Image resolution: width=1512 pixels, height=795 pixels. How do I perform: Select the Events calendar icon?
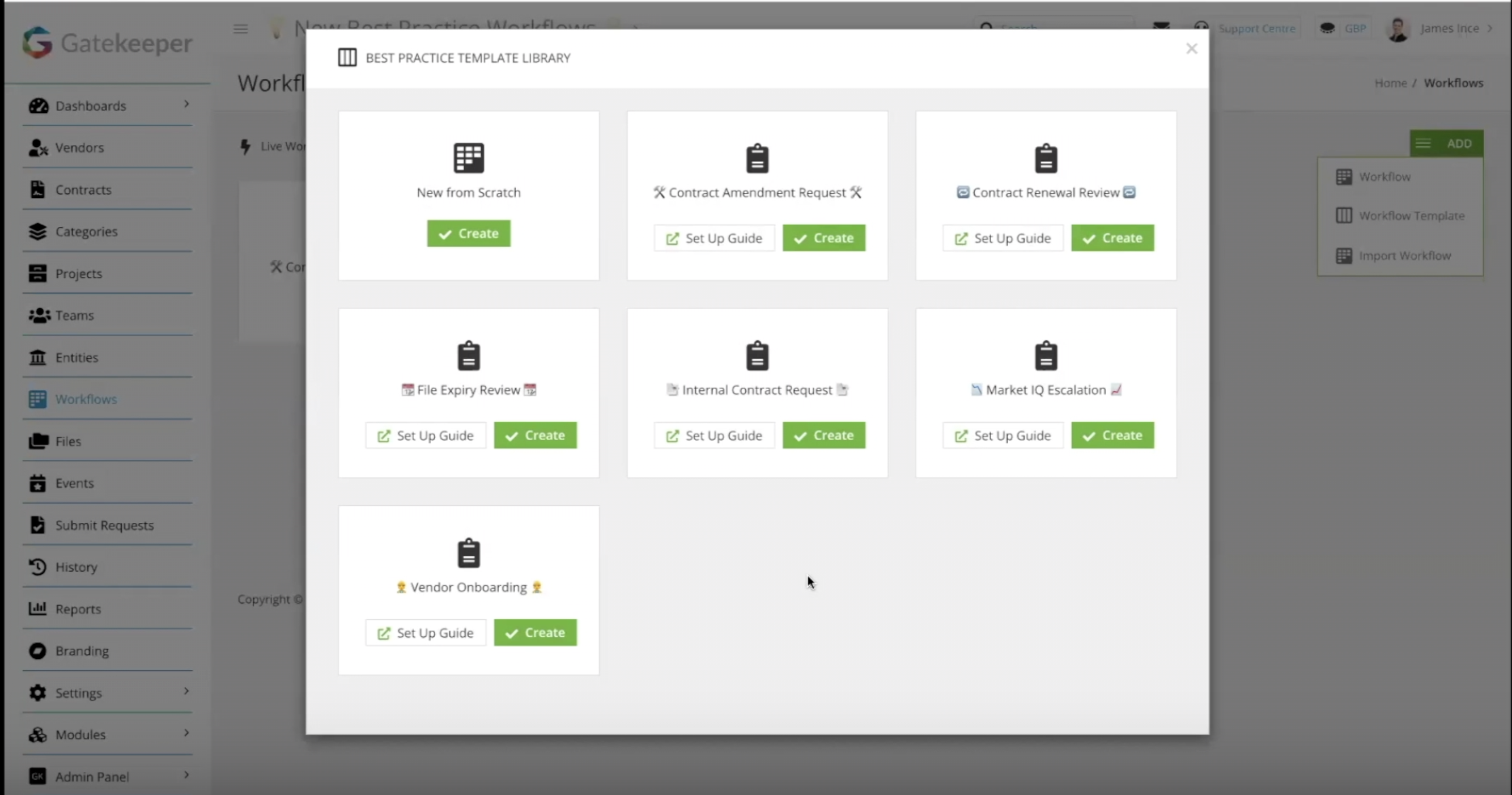click(38, 483)
